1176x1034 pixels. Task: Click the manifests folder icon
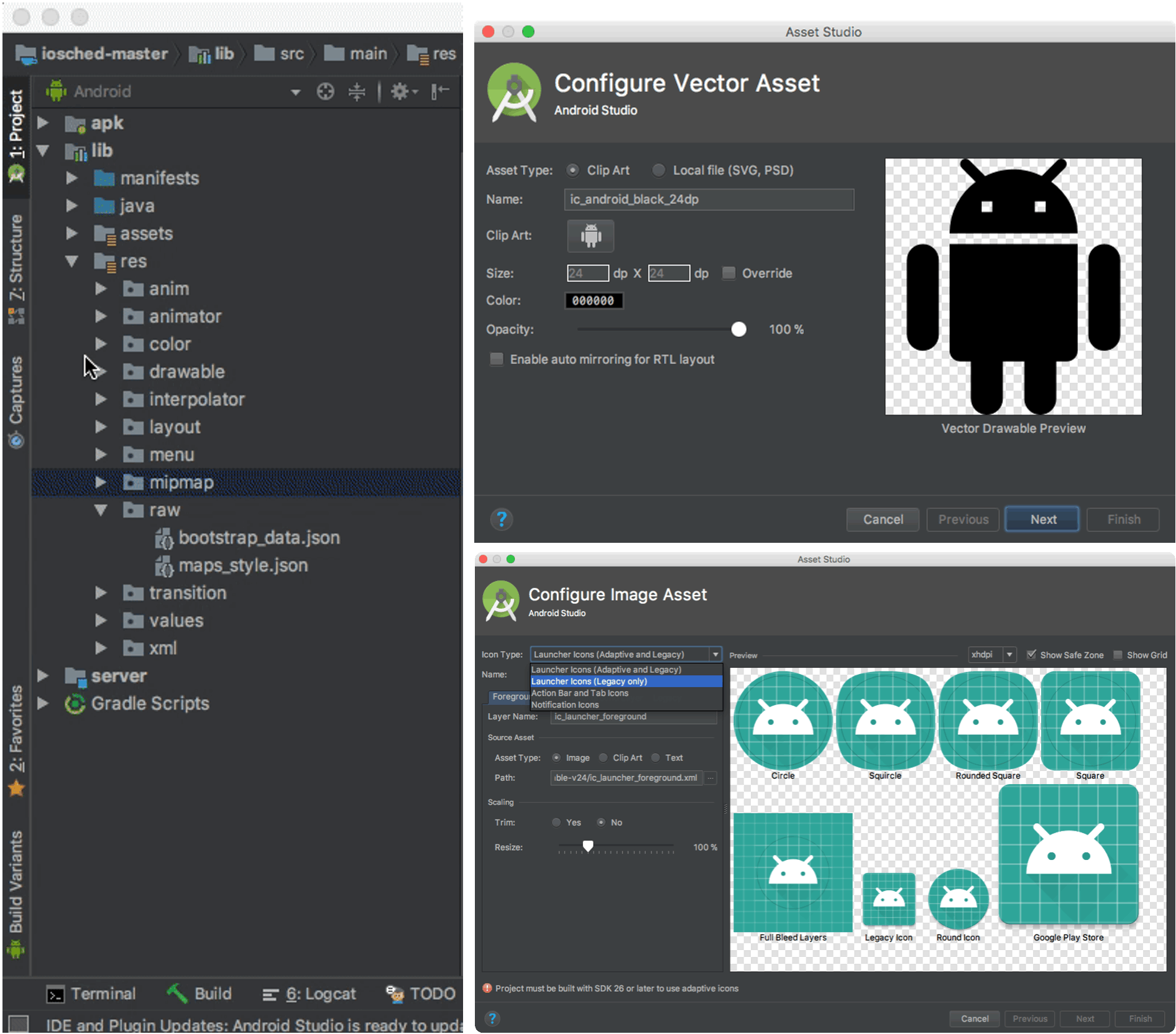(x=104, y=178)
